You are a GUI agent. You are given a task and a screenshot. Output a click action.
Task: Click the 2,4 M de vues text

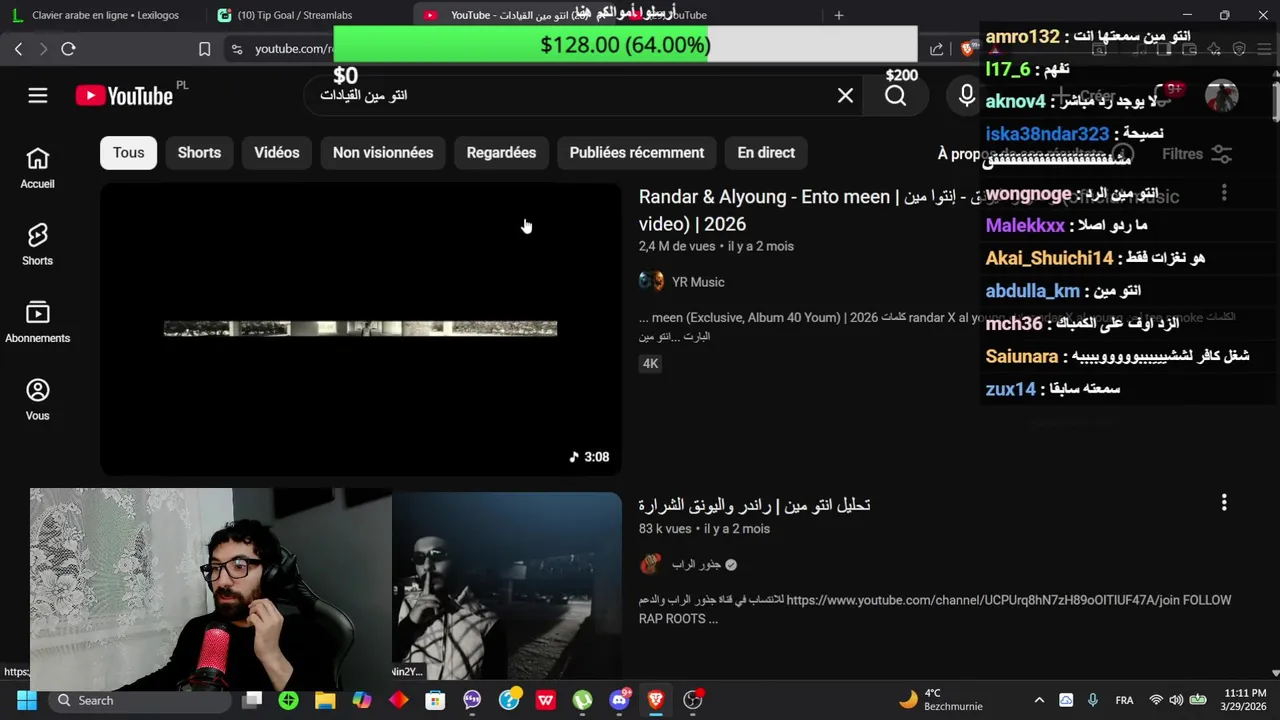[677, 246]
